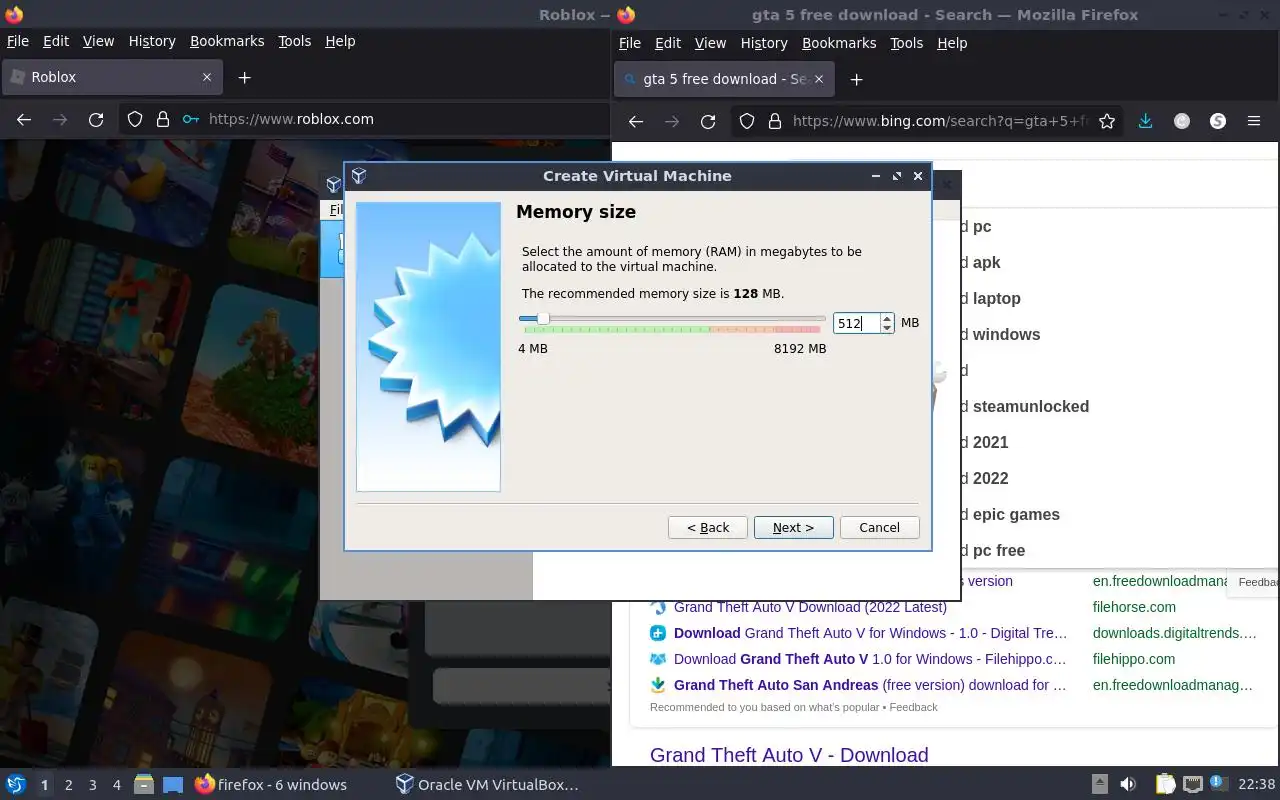
Task: Open the start menu launcher in the taskbar
Action: pos(16,784)
